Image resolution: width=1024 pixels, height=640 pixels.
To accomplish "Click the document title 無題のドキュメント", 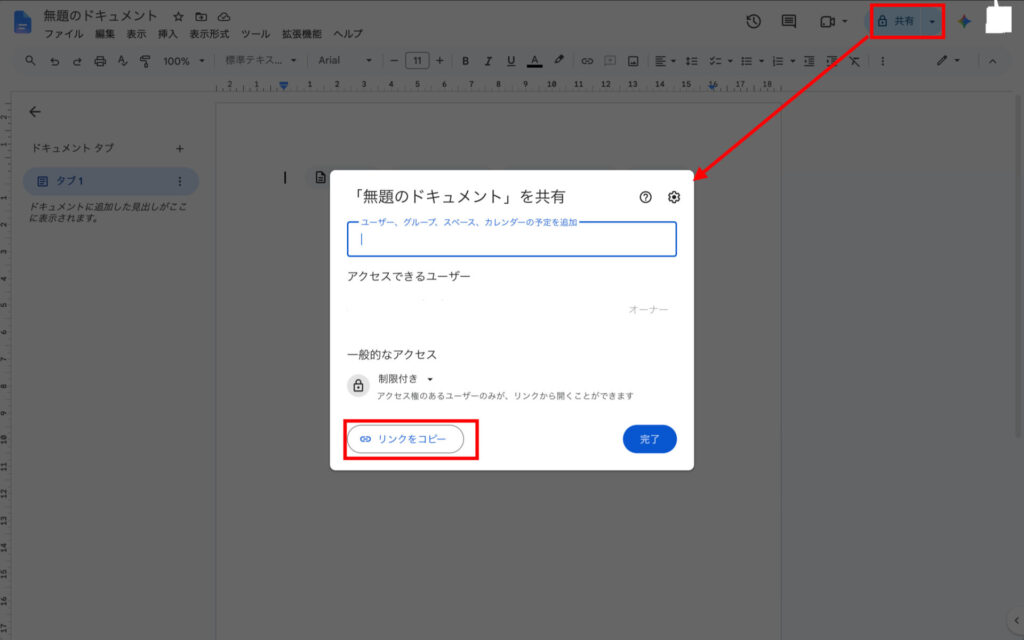I will click(100, 16).
